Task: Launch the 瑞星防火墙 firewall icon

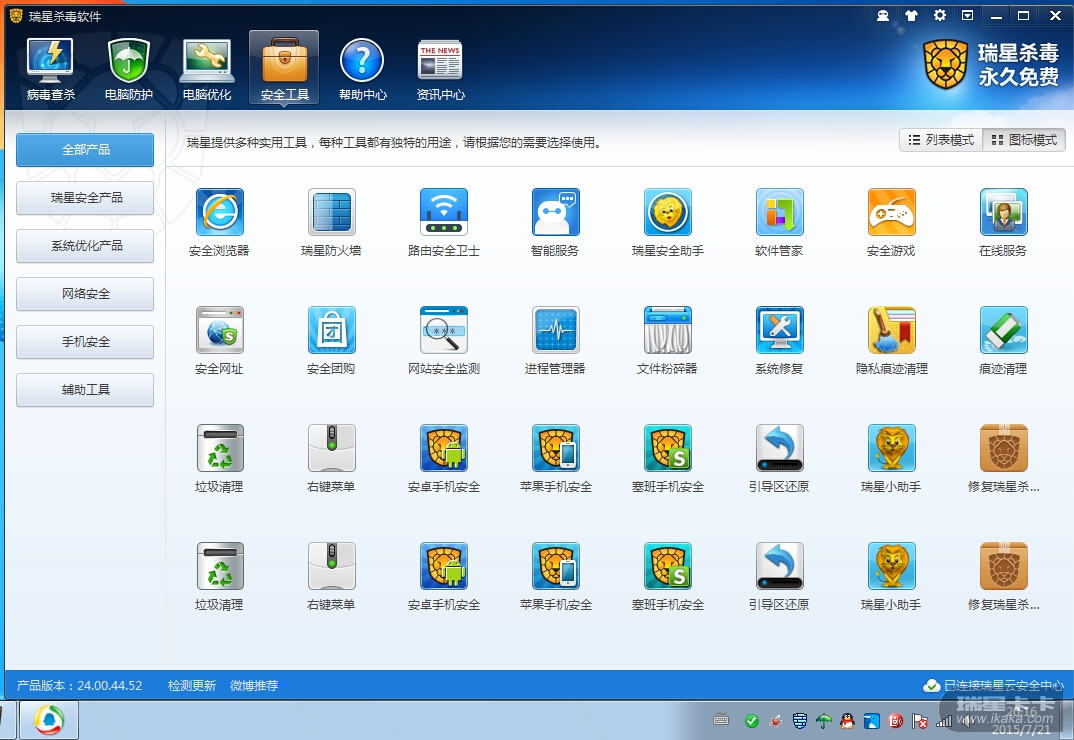Action: point(331,212)
